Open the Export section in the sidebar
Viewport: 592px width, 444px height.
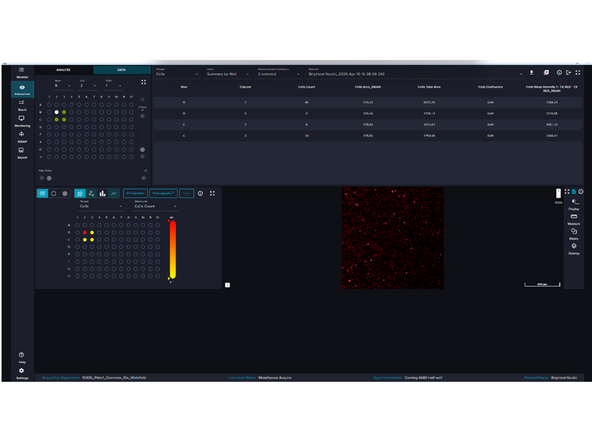[22, 153]
